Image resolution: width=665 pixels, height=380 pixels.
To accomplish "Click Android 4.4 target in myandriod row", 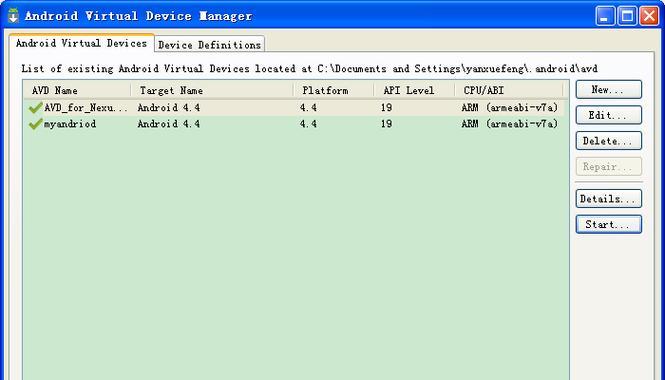I will pos(169,124).
